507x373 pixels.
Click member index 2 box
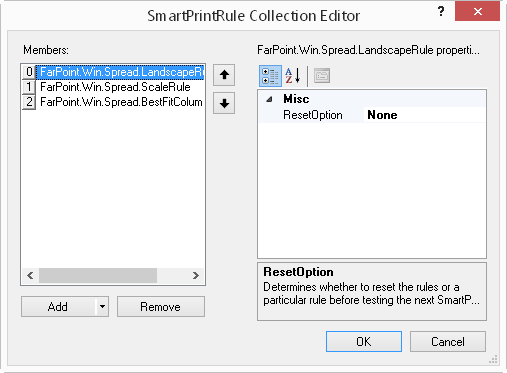[29, 102]
